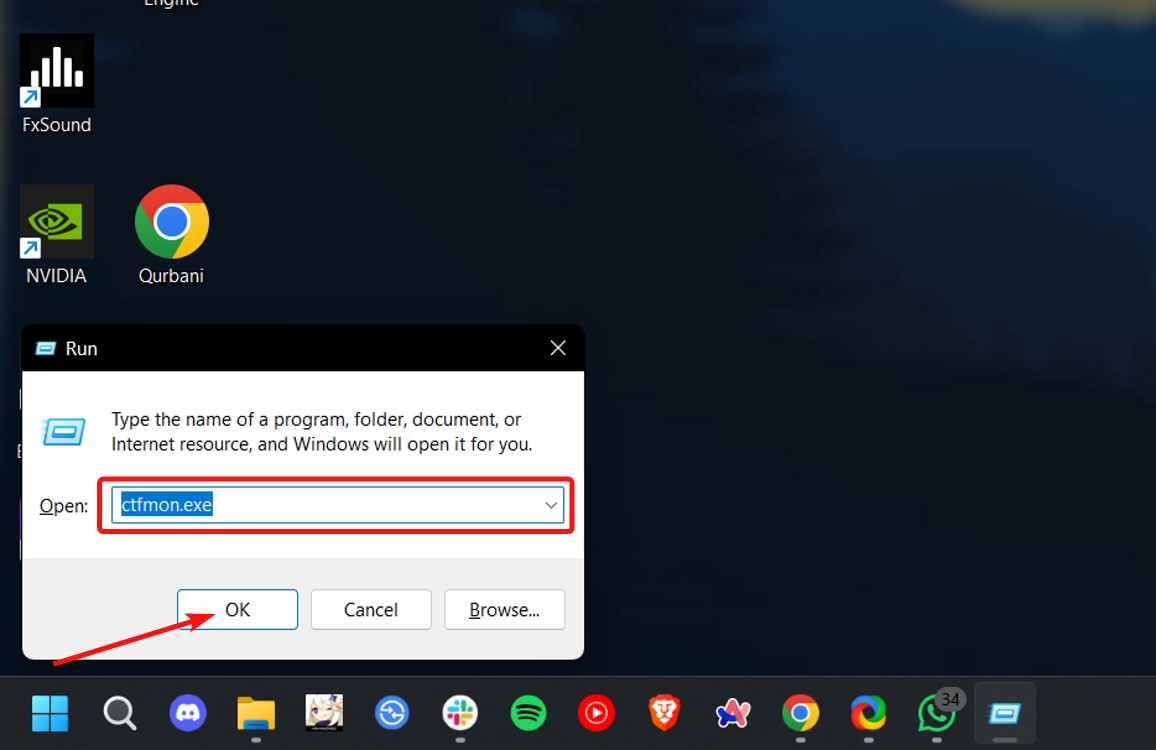Open Spotify from the taskbar
Viewport: 1156px width, 750px height.
[528, 714]
